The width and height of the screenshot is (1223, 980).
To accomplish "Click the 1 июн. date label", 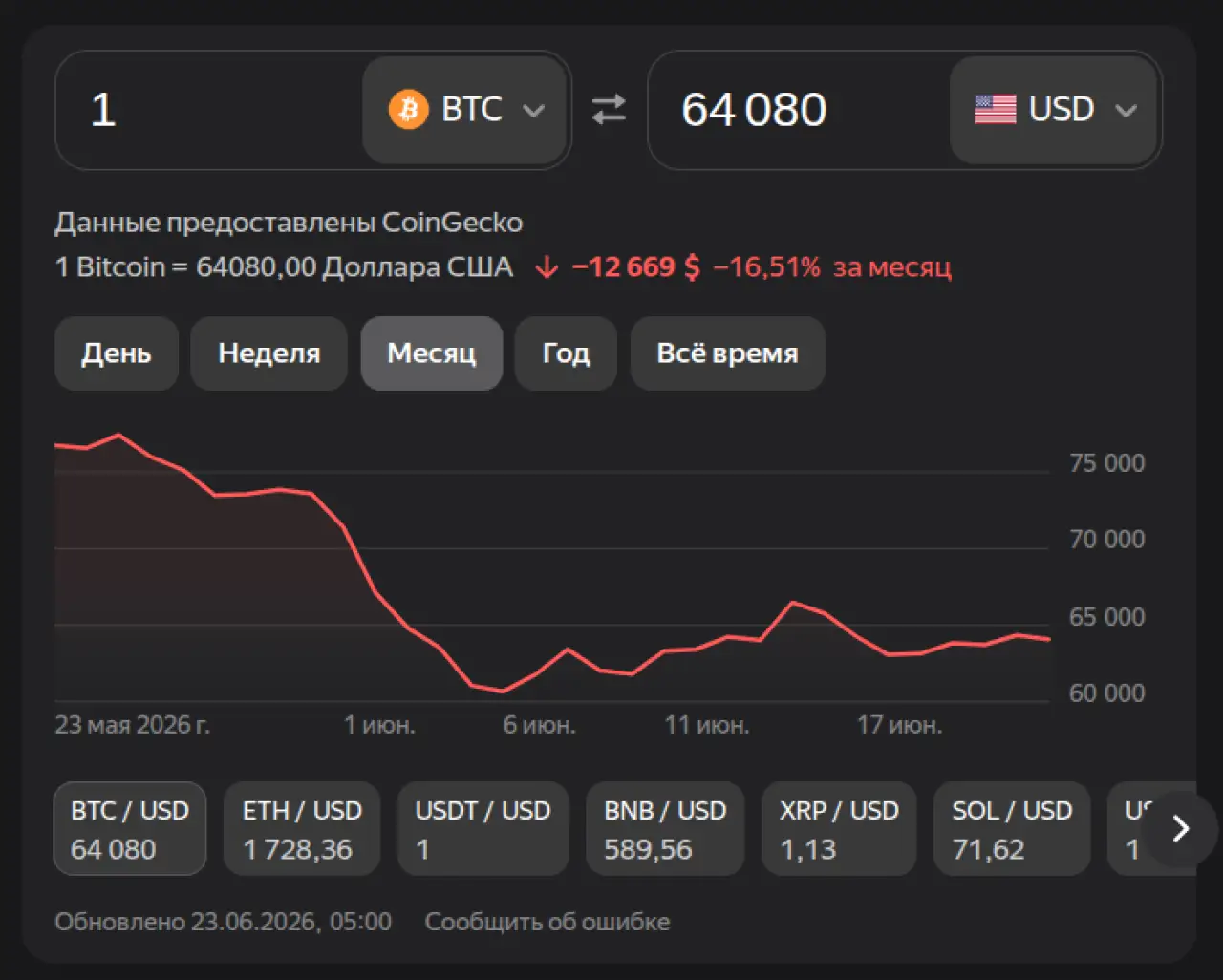I will pos(379,725).
